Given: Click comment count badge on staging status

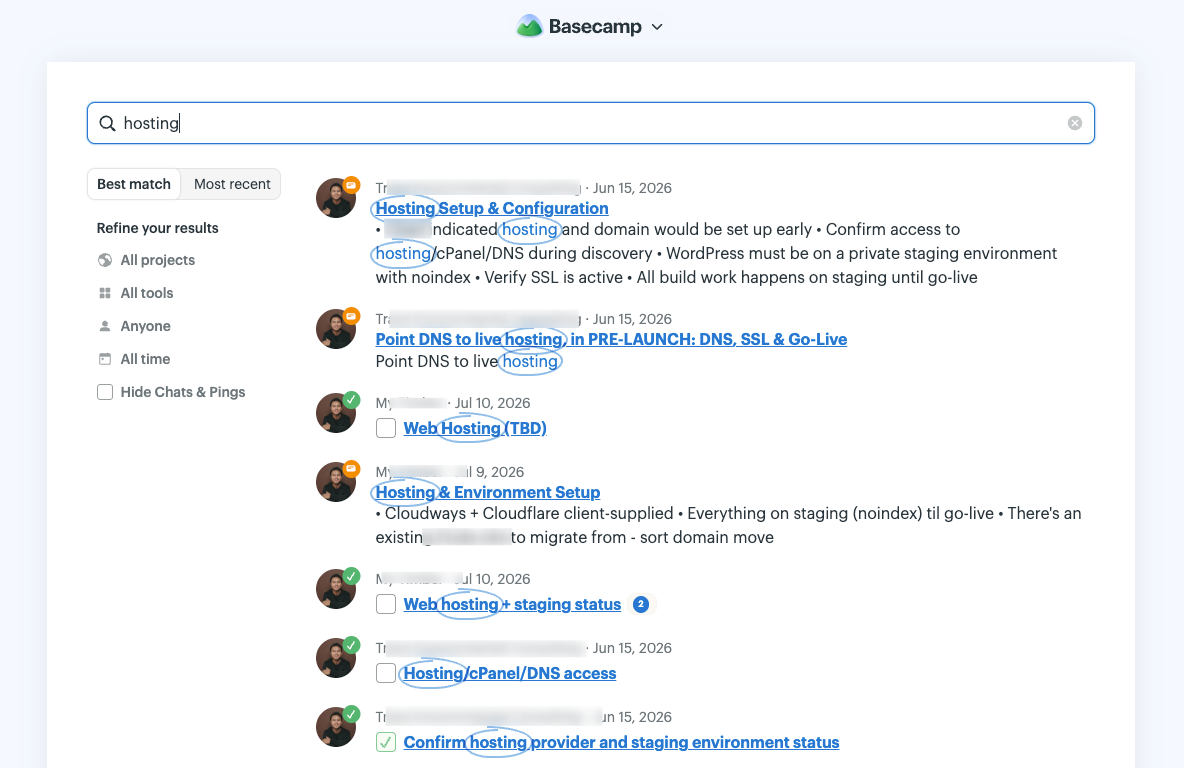Looking at the screenshot, I should [x=641, y=604].
